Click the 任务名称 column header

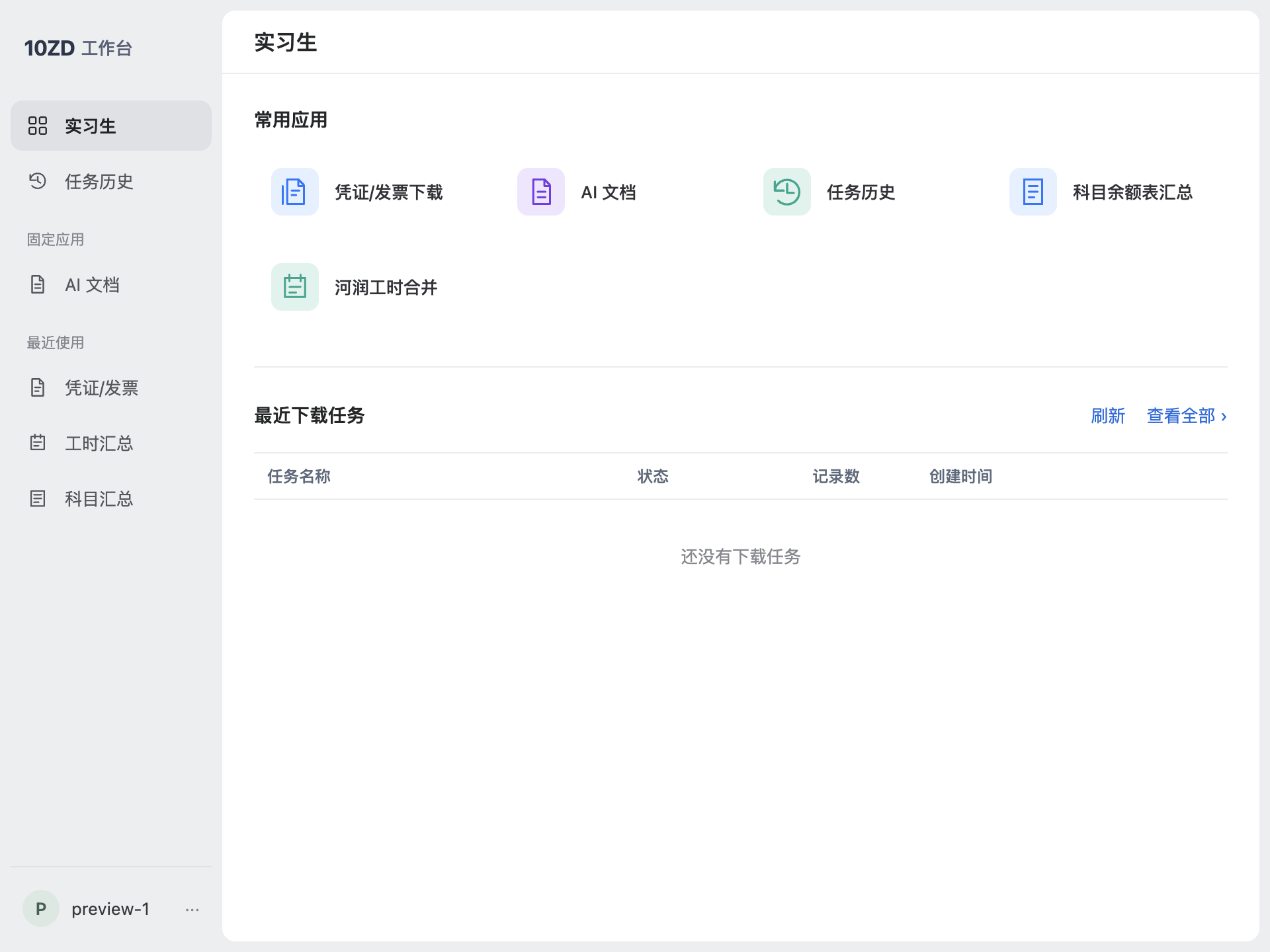coord(299,476)
